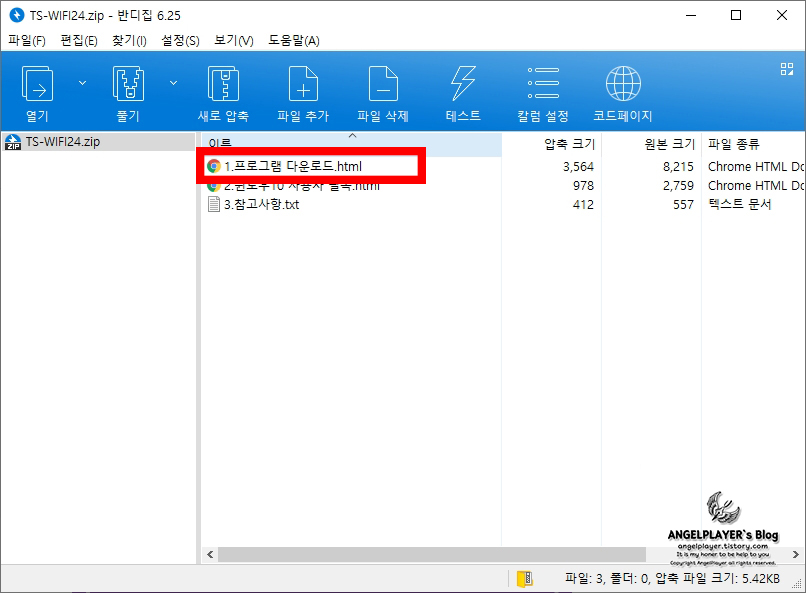Open 칼럼 설정 column settings icon
806x593 pixels.
pos(543,83)
